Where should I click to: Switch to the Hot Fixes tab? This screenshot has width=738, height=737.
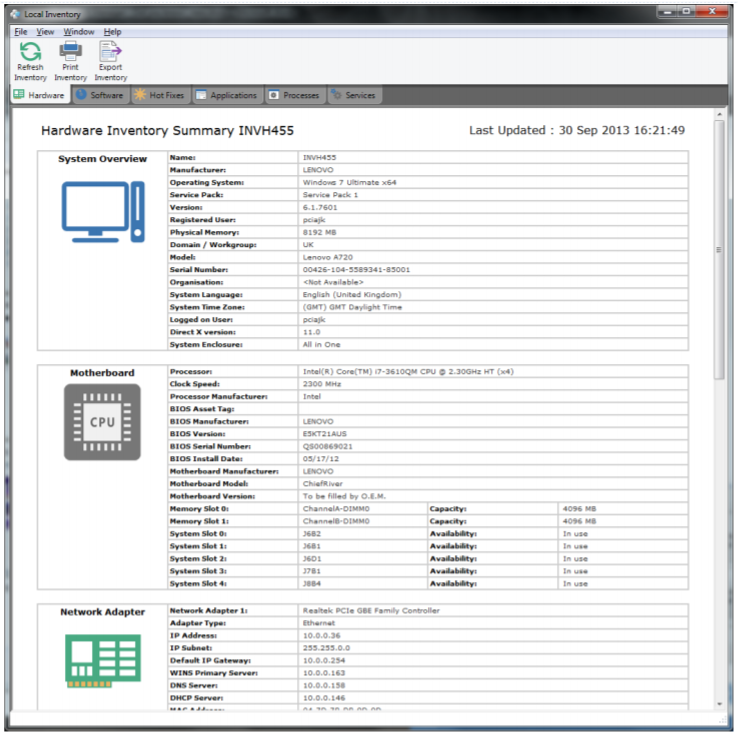tap(160, 96)
